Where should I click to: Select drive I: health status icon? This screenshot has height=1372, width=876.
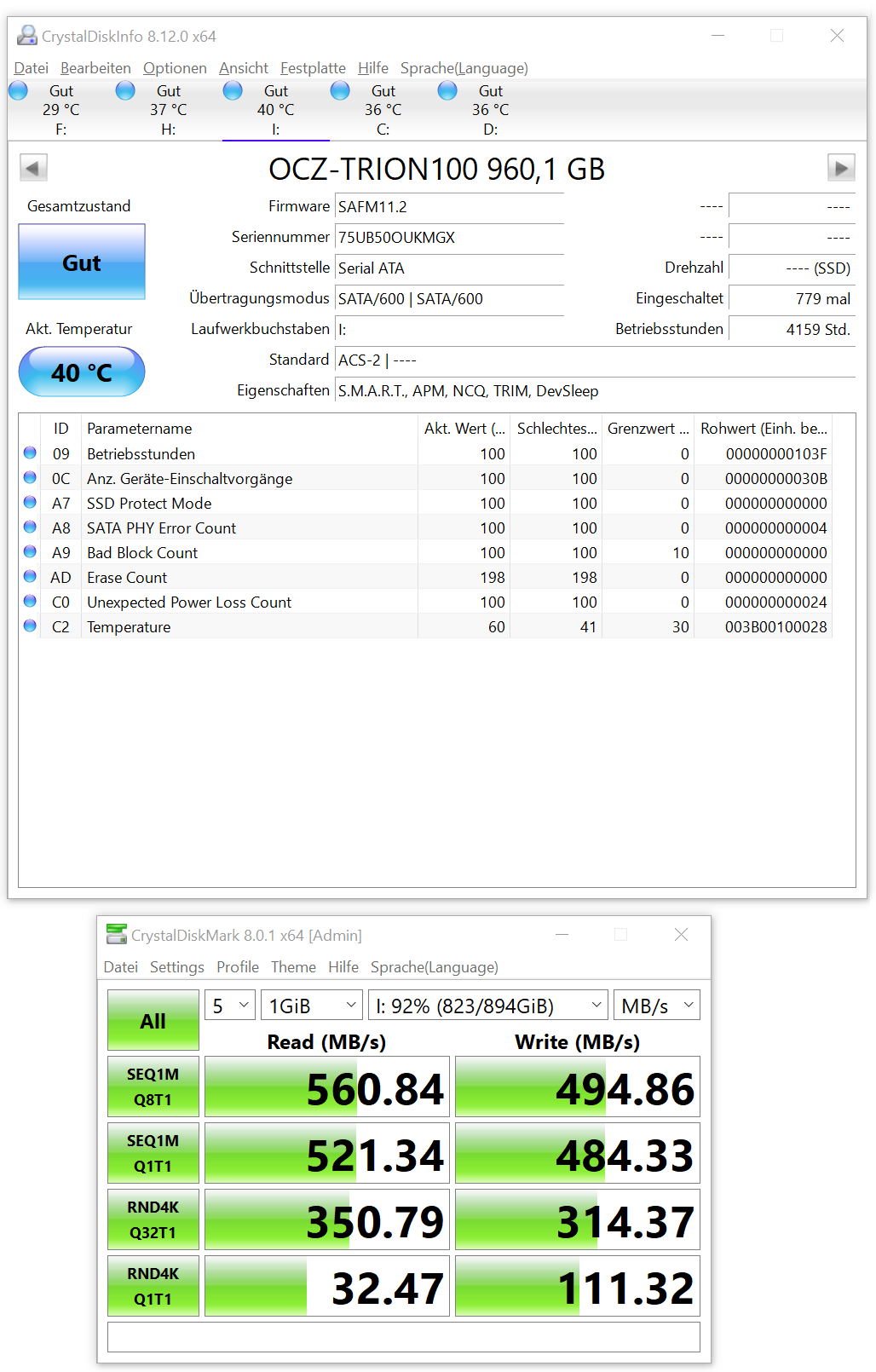pyautogui.click(x=233, y=90)
